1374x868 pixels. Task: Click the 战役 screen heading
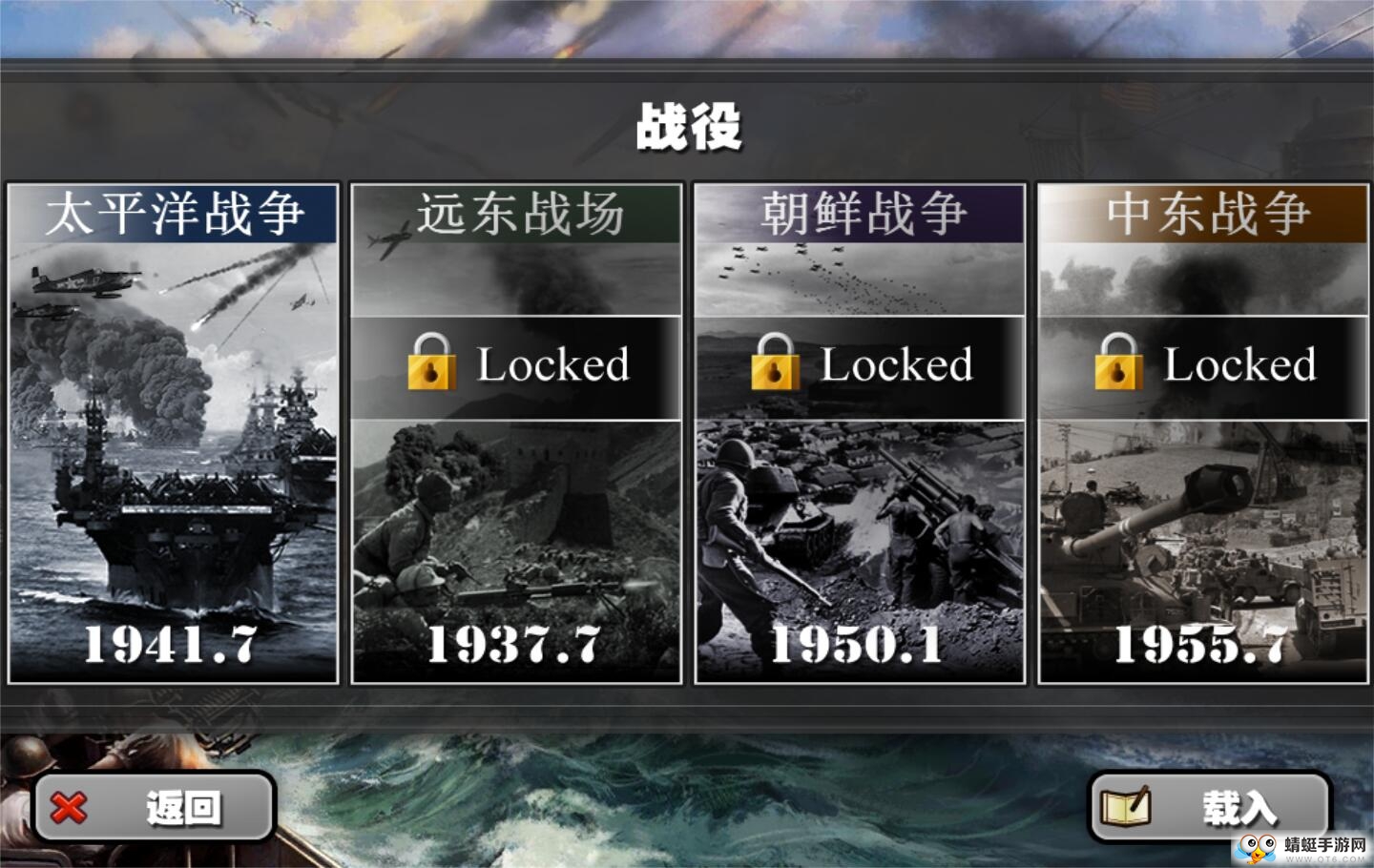(689, 127)
